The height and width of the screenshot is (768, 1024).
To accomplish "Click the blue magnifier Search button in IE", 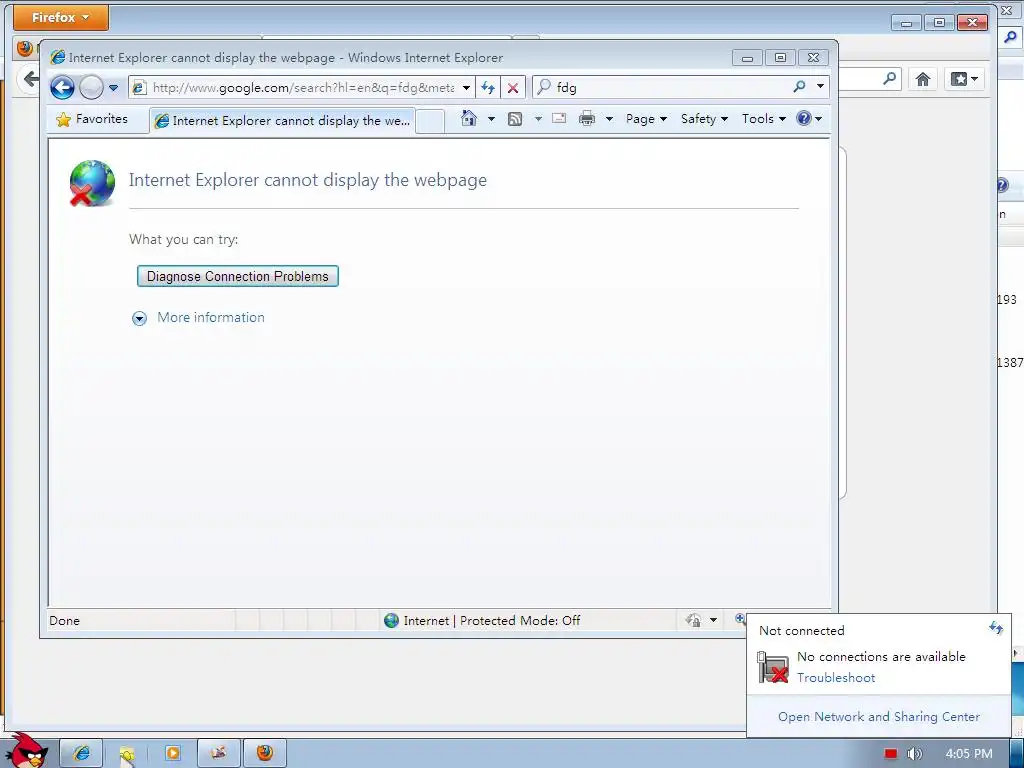I will coord(799,86).
